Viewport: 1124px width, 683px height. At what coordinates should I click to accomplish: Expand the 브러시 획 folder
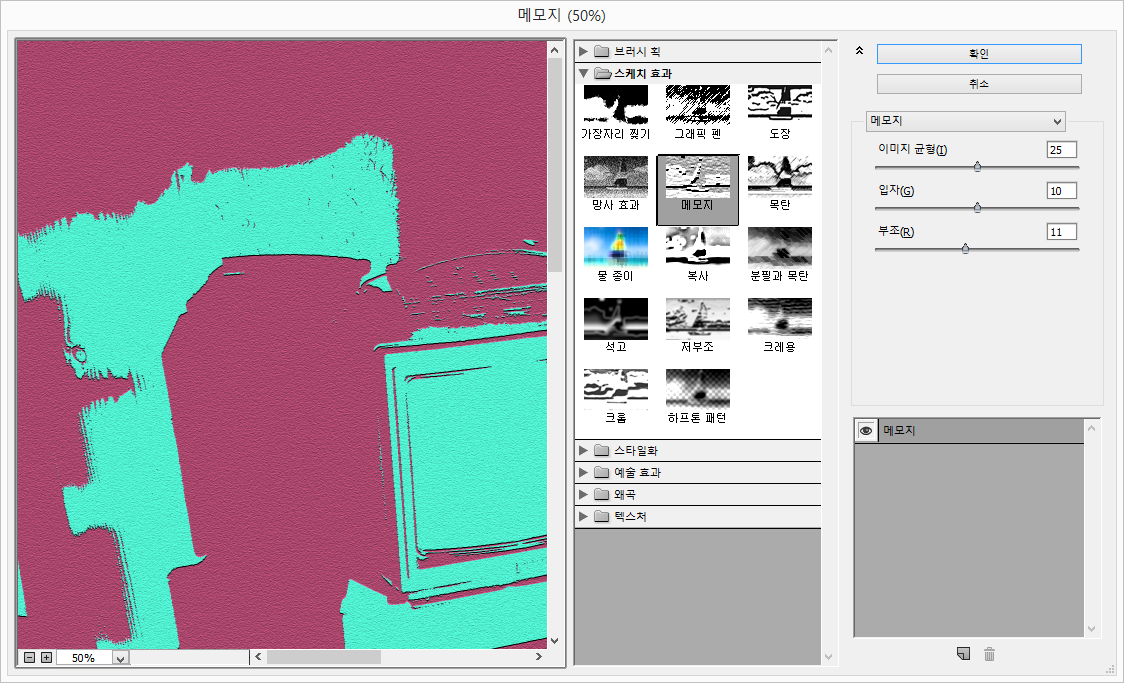(x=584, y=51)
